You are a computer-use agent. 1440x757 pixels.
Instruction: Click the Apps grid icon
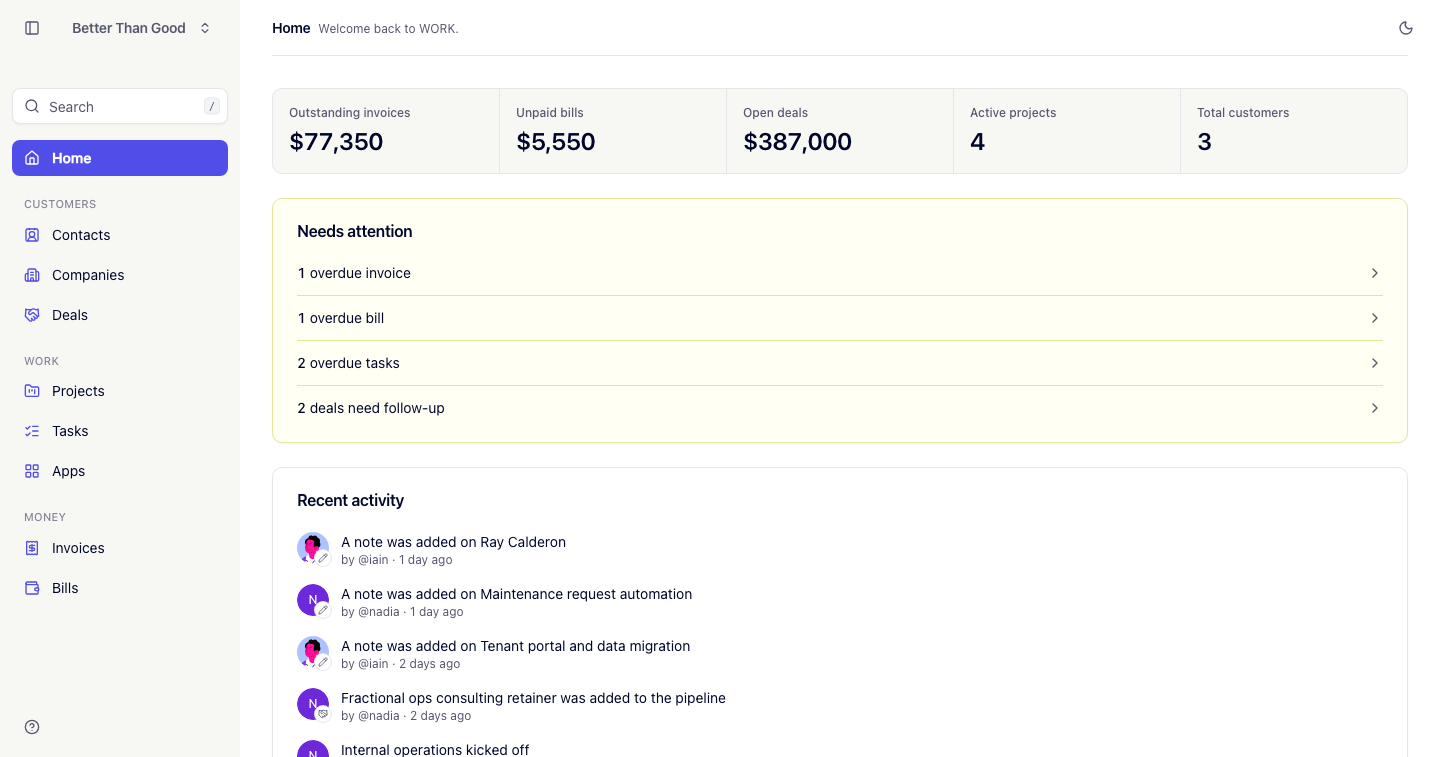(x=32, y=471)
